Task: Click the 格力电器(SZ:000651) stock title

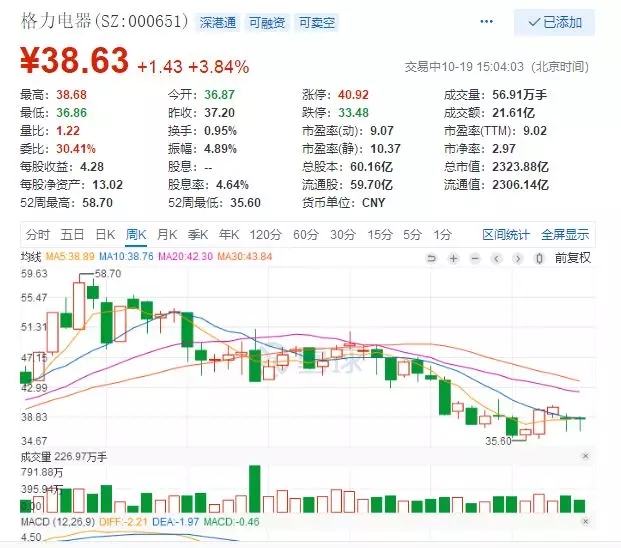Action: [x=105, y=21]
